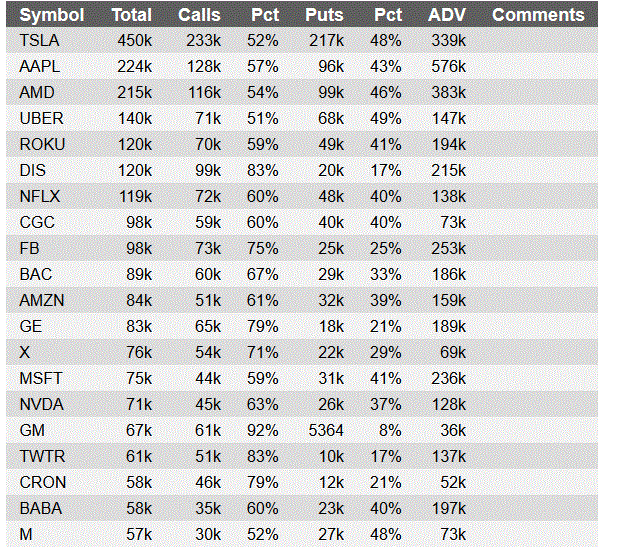Select the AMD row symbol
Viewport: 638px width, 559px height.
click(x=37, y=93)
